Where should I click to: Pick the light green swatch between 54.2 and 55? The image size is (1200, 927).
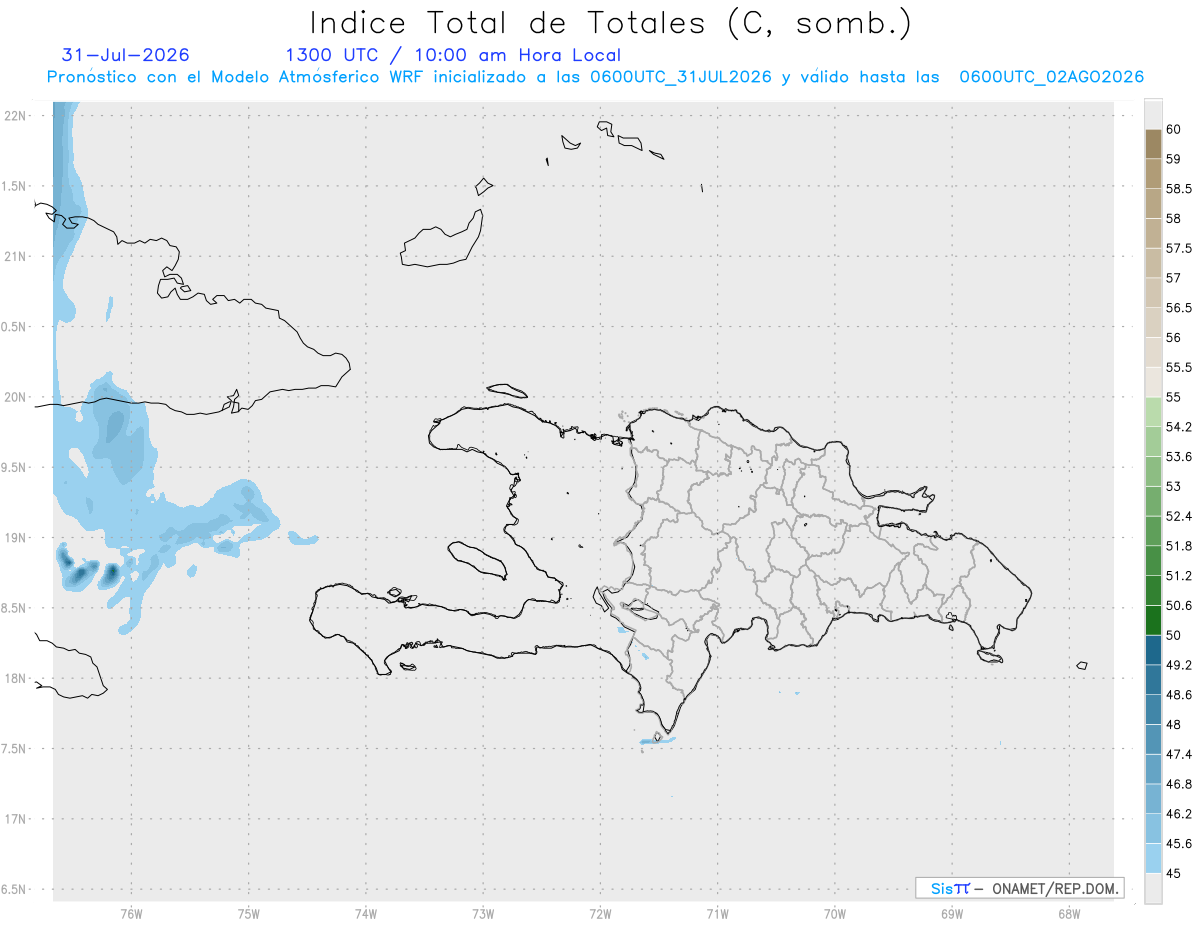click(1153, 412)
